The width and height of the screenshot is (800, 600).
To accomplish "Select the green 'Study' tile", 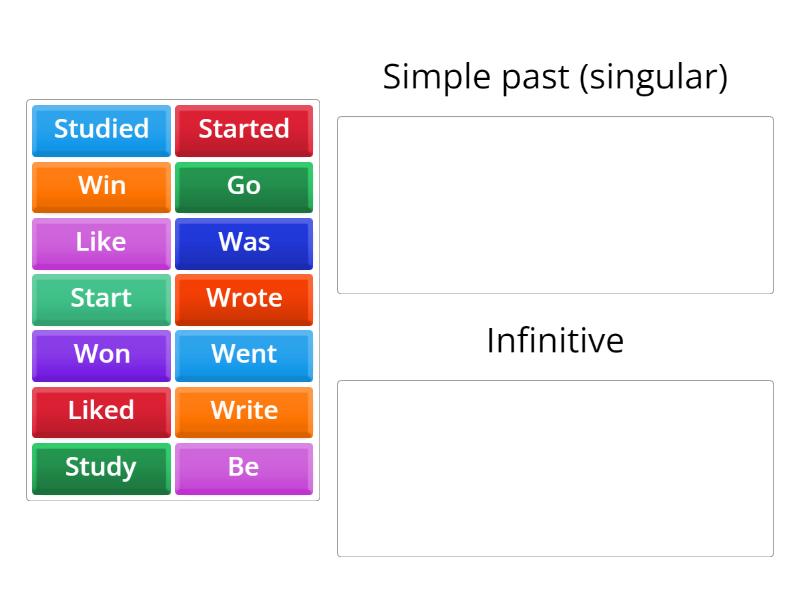I will pos(100,467).
